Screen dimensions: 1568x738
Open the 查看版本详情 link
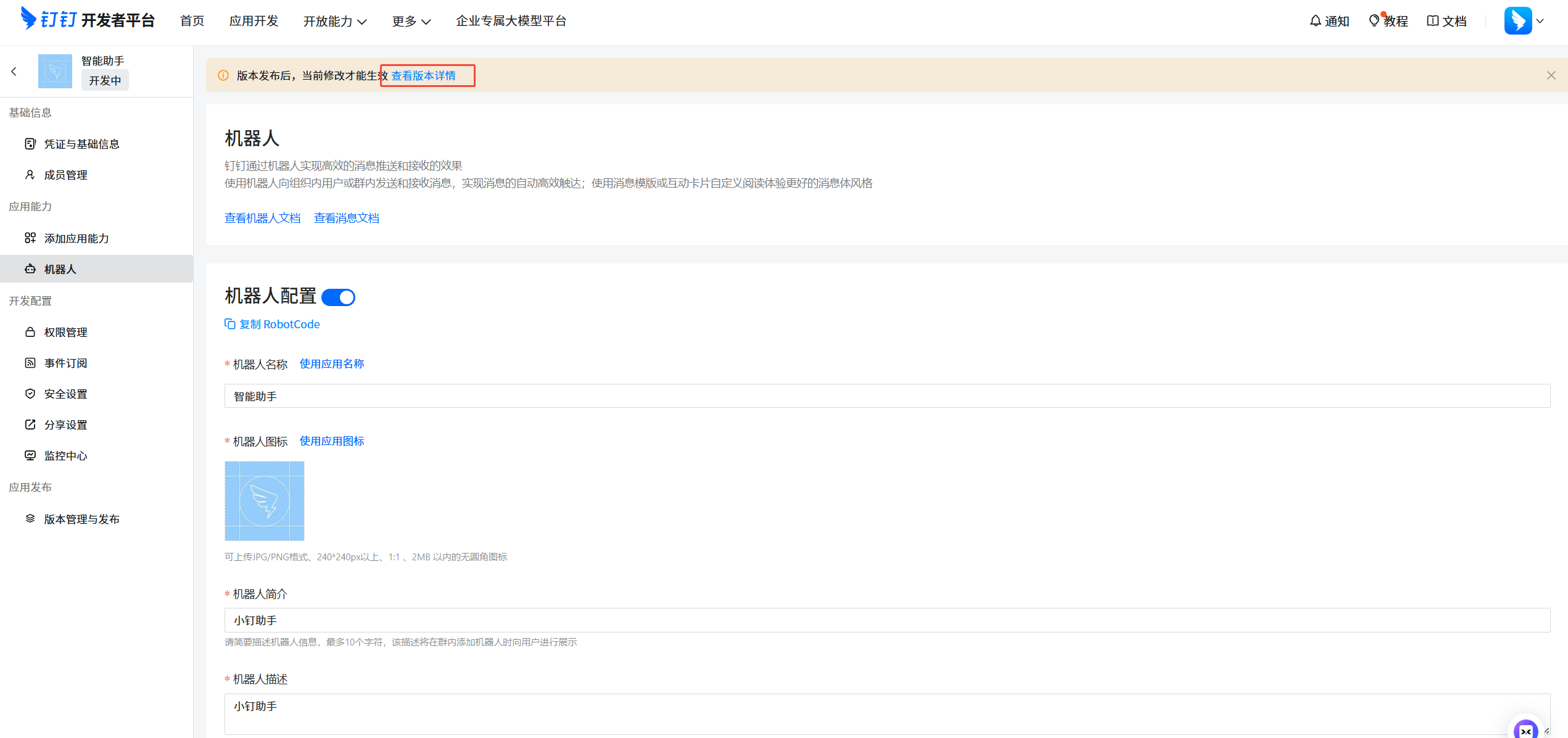(x=424, y=75)
